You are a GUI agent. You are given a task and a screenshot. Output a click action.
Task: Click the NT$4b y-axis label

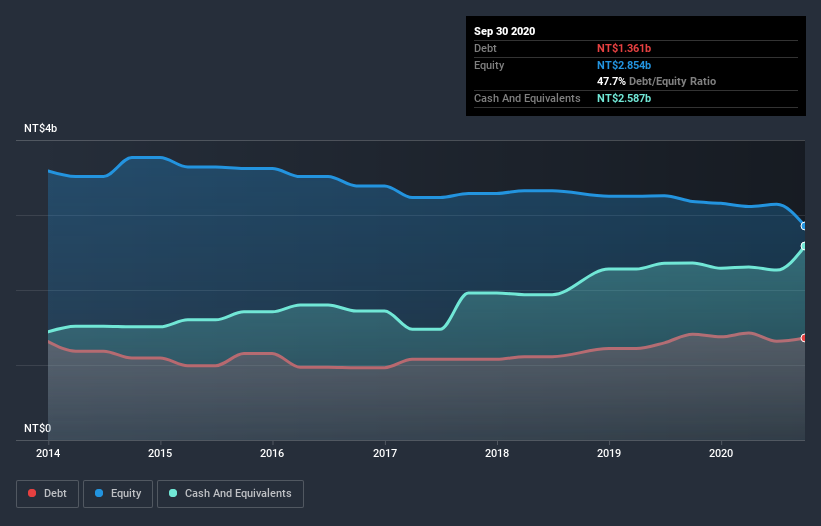pyautogui.click(x=40, y=128)
